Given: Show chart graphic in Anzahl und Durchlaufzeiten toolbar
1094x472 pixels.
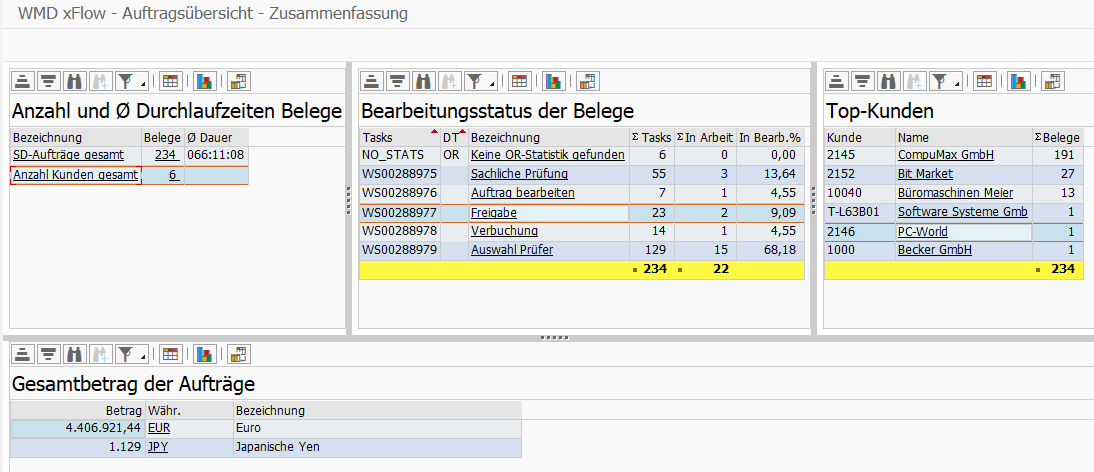Looking at the screenshot, I should click(x=204, y=81).
